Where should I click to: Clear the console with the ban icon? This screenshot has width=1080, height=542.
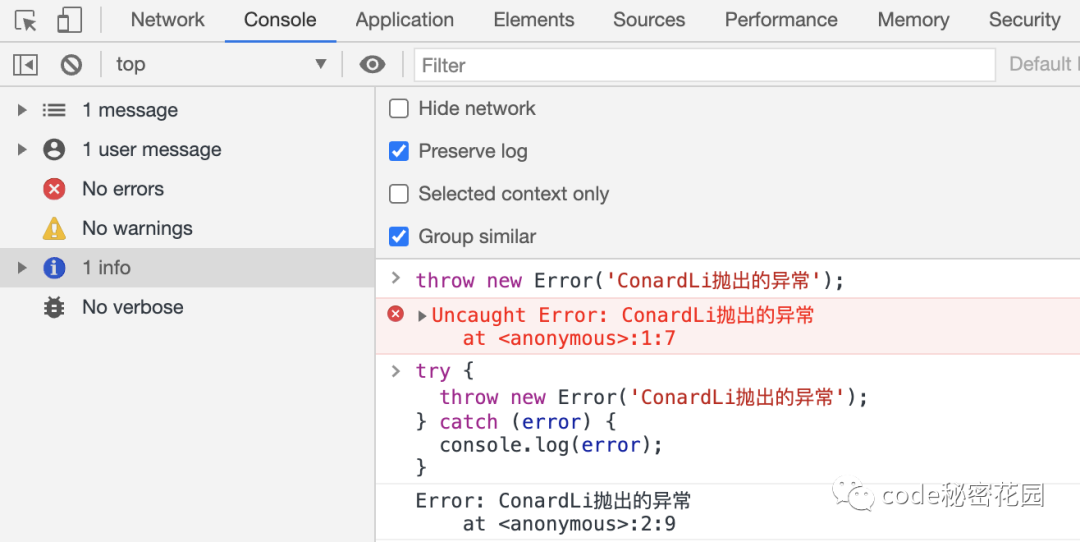(x=71, y=65)
